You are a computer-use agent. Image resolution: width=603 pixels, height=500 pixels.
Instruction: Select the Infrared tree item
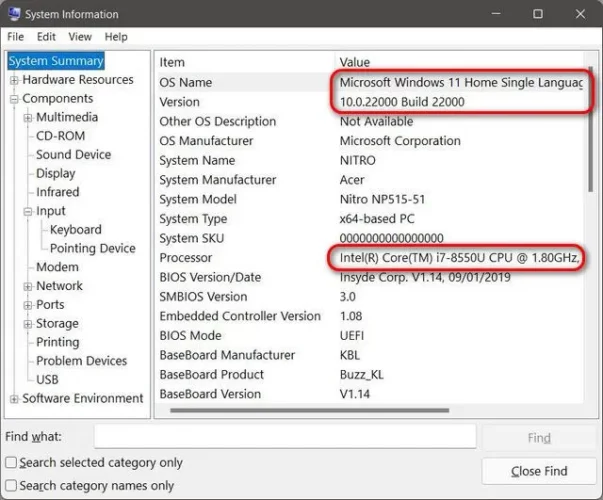pos(58,192)
